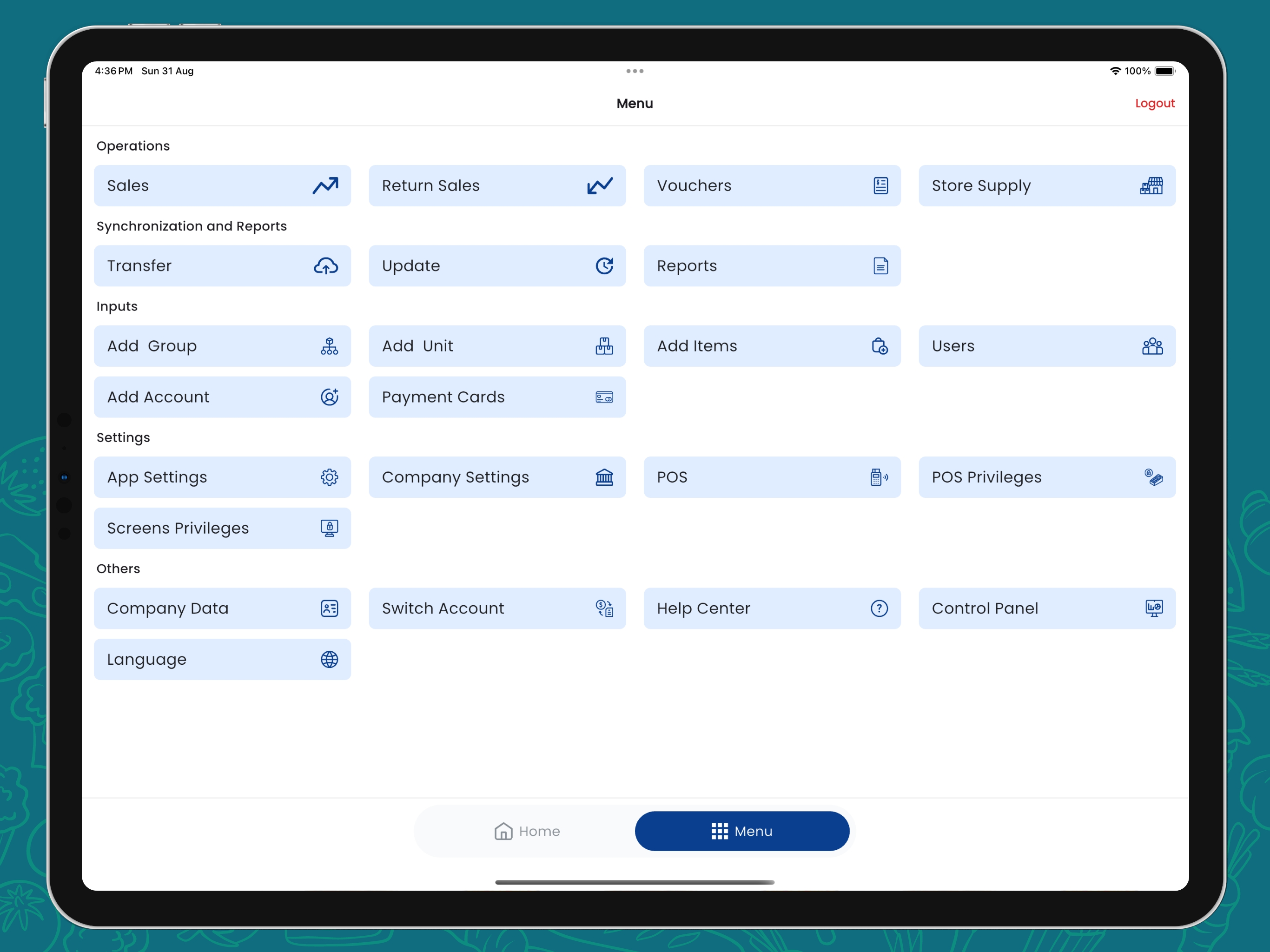Tap the Add Group hierarchy icon

329,346
